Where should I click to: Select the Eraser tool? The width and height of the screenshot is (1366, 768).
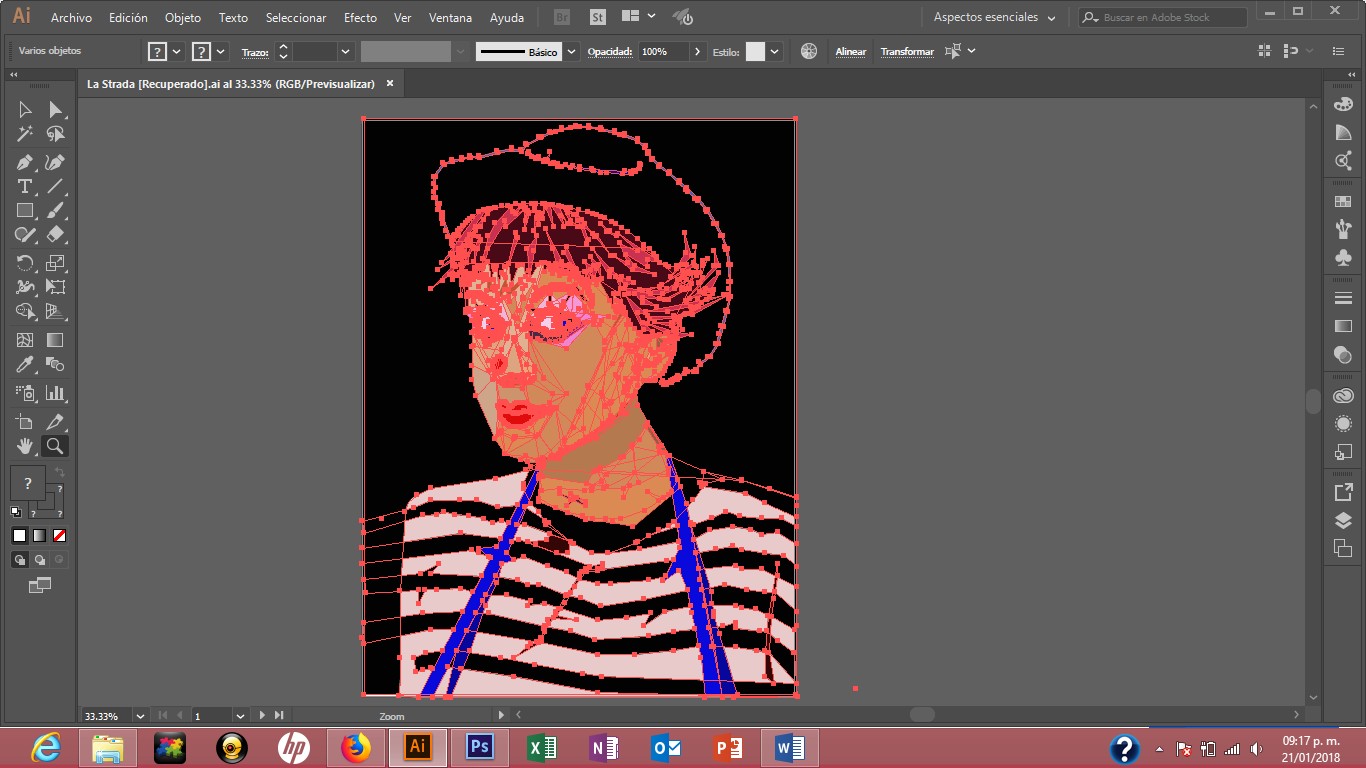(x=56, y=235)
